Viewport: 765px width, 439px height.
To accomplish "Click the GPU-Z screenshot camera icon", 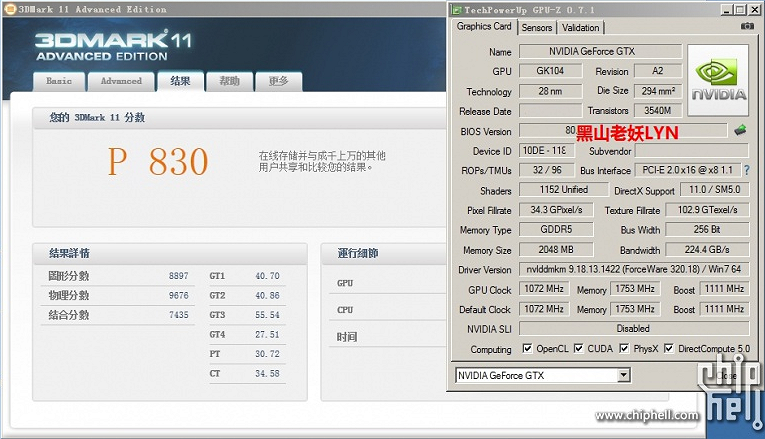I will pos(746,27).
